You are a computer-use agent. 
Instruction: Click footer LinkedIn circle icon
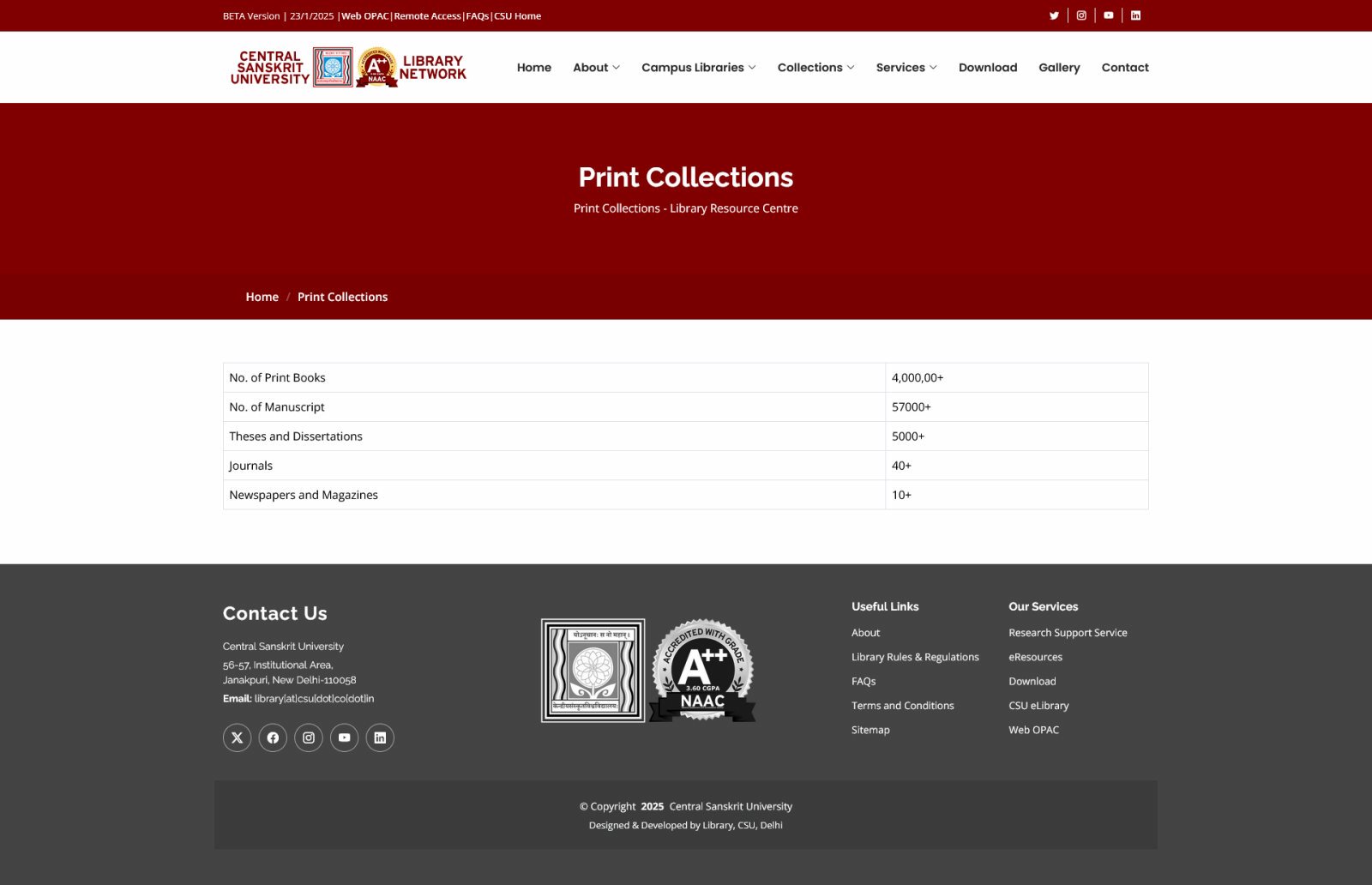(380, 737)
